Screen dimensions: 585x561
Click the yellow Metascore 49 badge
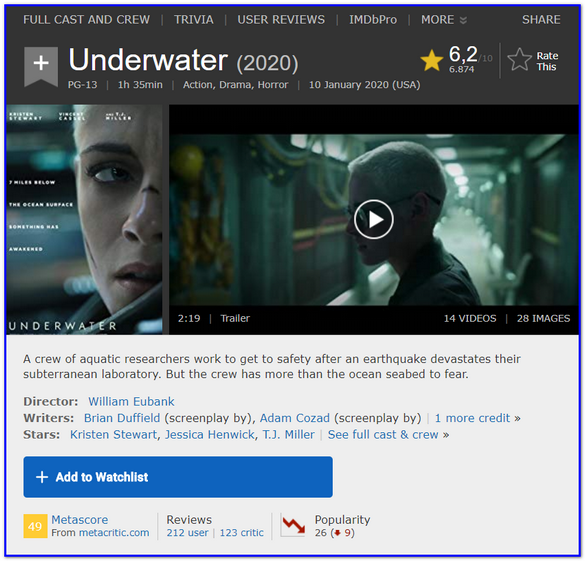pyautogui.click(x=35, y=526)
